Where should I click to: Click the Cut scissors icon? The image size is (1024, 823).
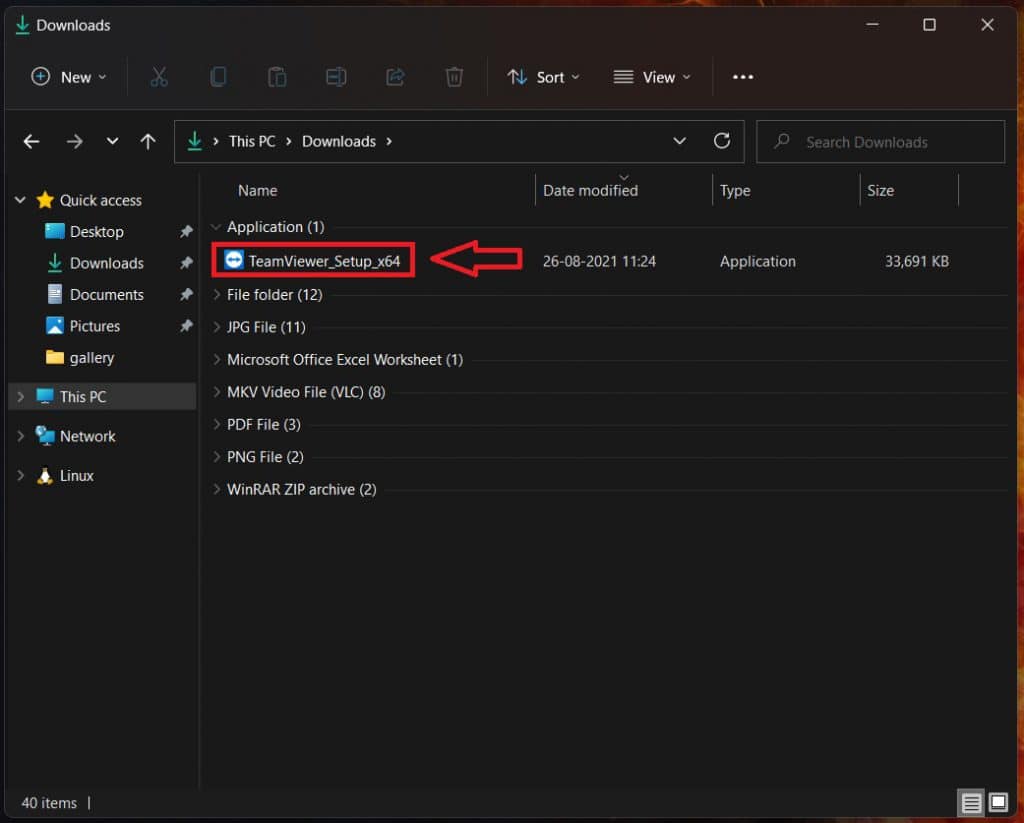159,77
